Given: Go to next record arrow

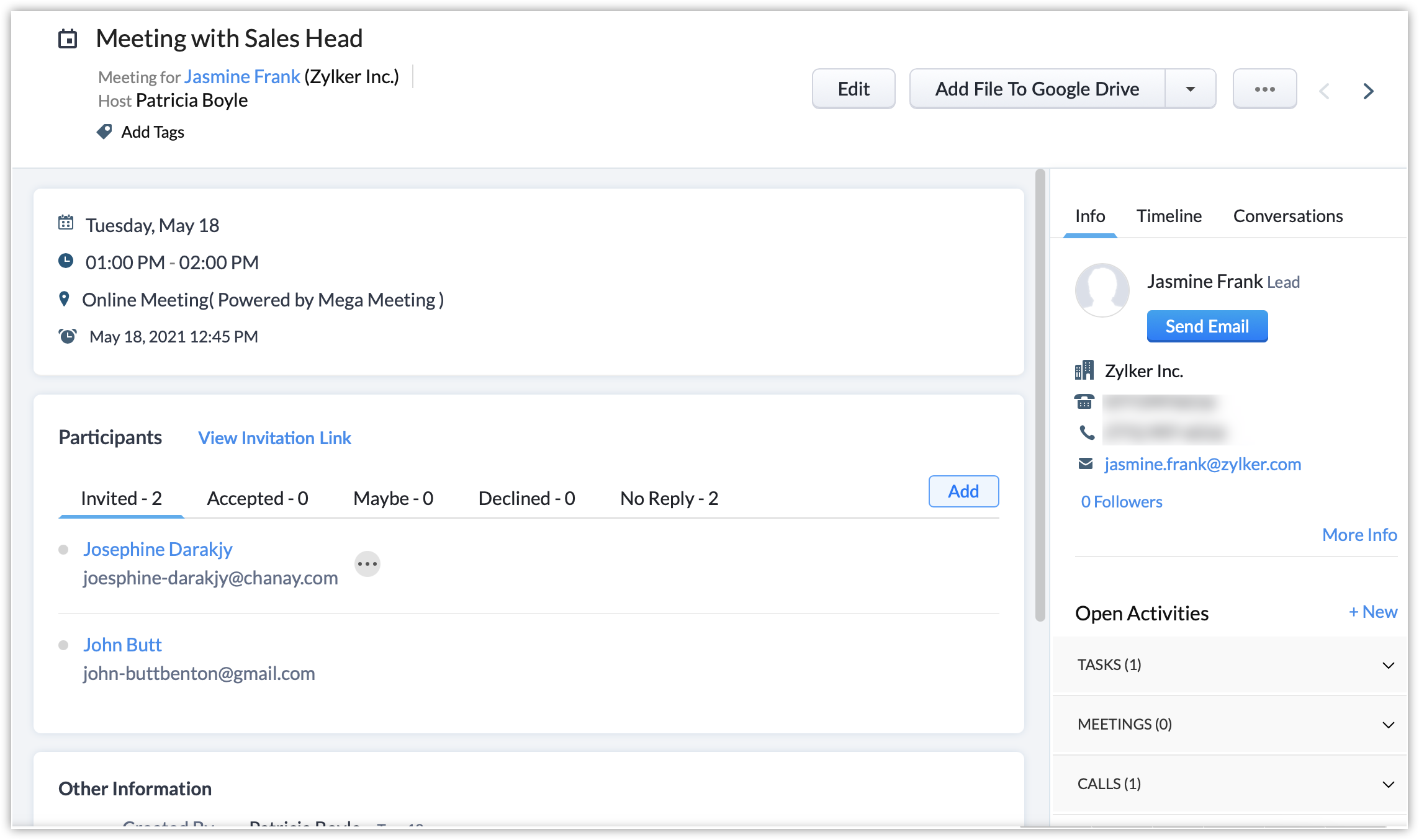Looking at the screenshot, I should click(1368, 91).
